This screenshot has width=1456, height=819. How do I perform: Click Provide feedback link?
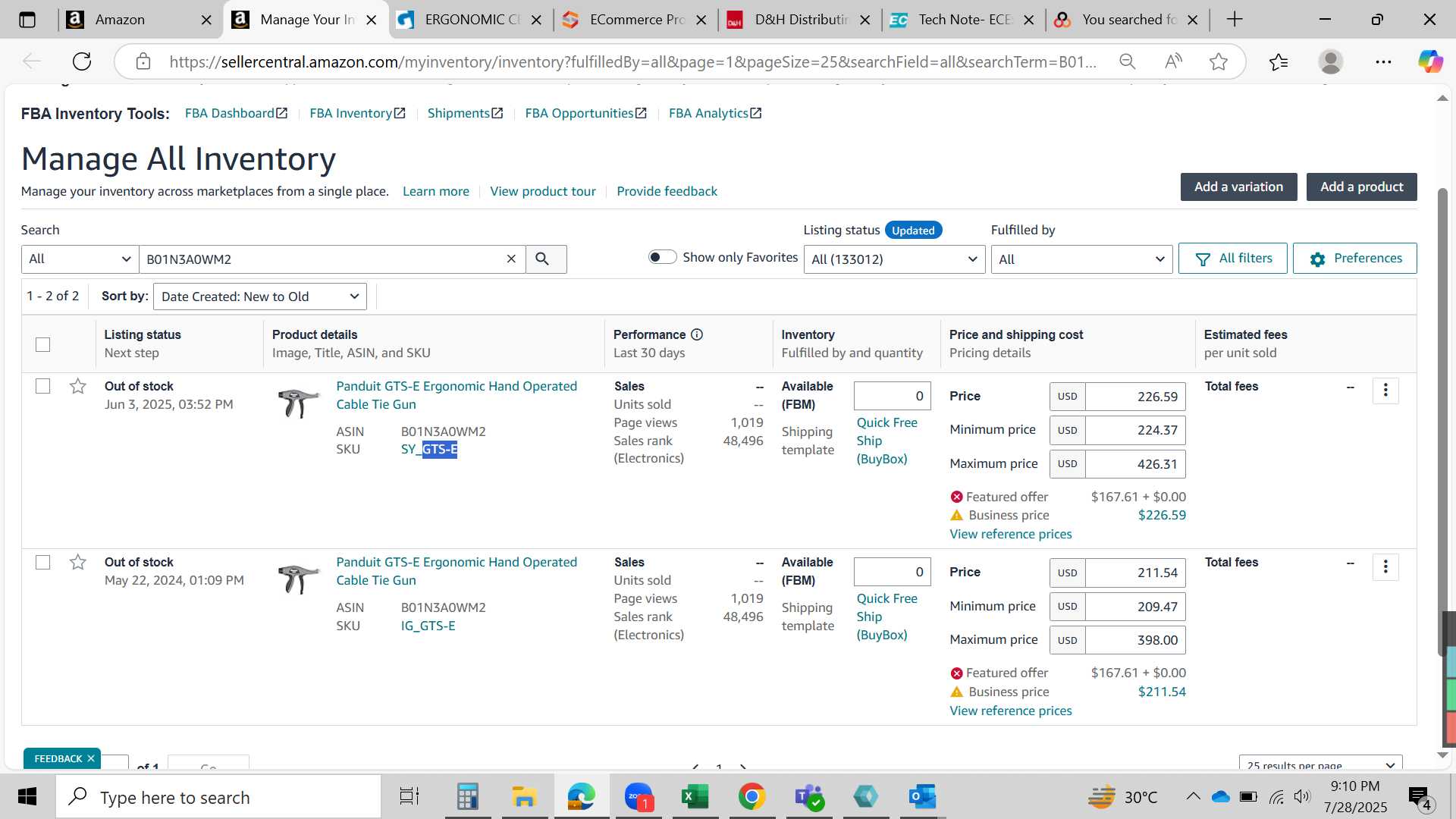click(667, 192)
